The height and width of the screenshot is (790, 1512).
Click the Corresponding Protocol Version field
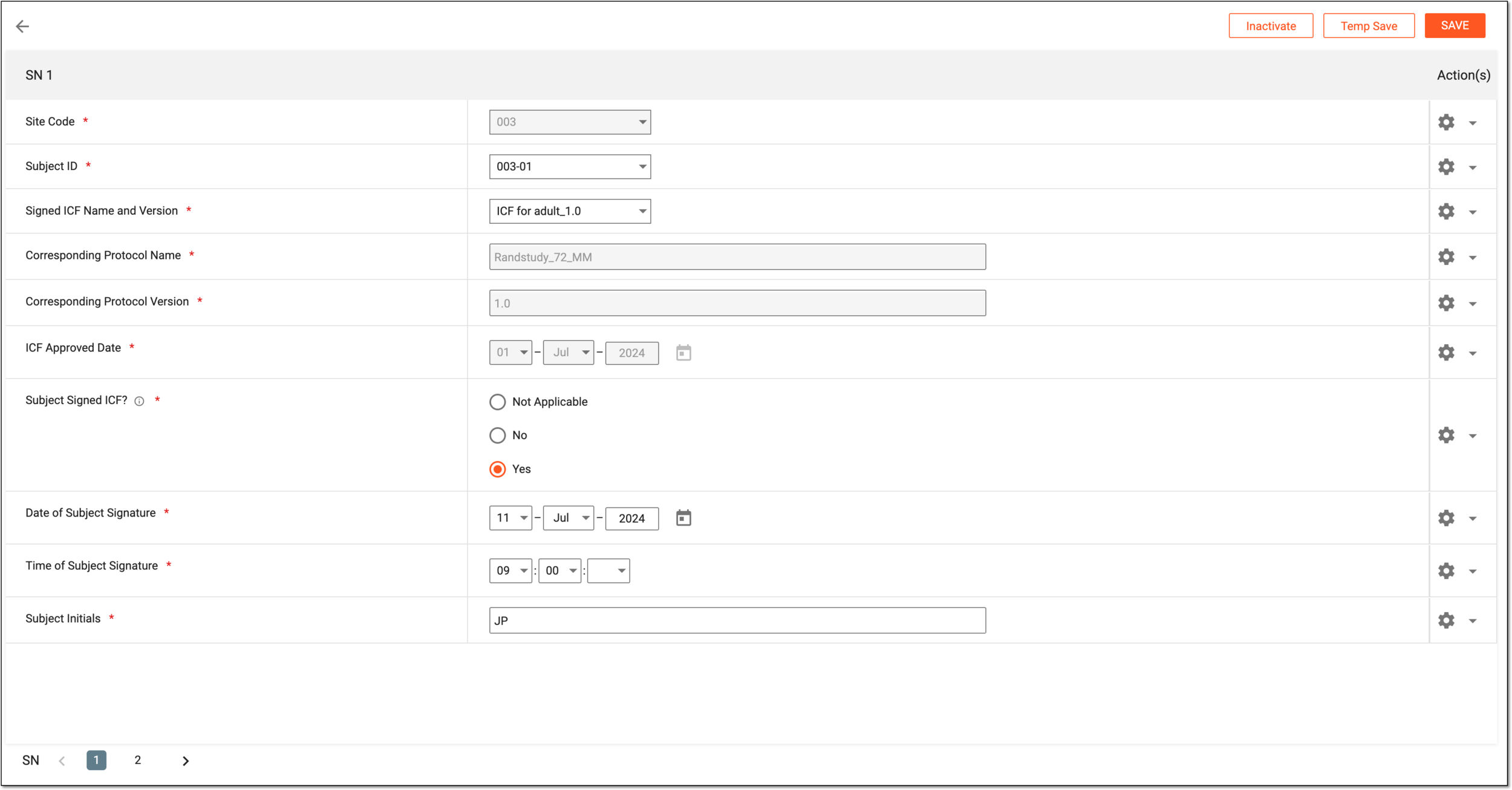(x=737, y=303)
